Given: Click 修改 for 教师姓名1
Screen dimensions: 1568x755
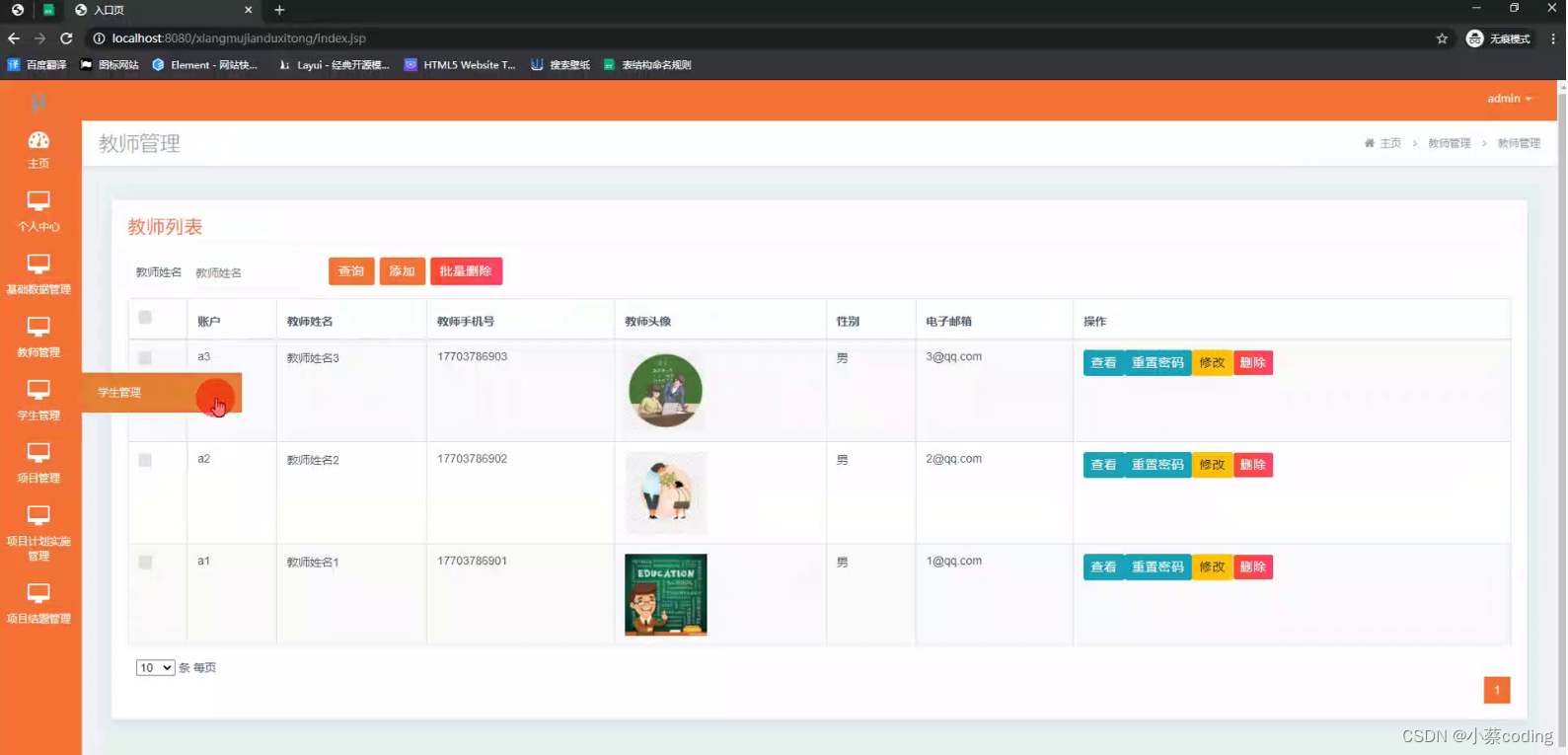Looking at the screenshot, I should click(1212, 567).
